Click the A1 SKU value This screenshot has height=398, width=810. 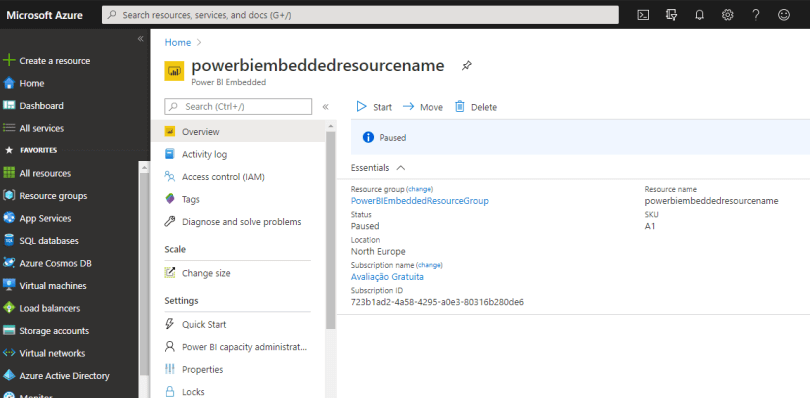pos(650,226)
